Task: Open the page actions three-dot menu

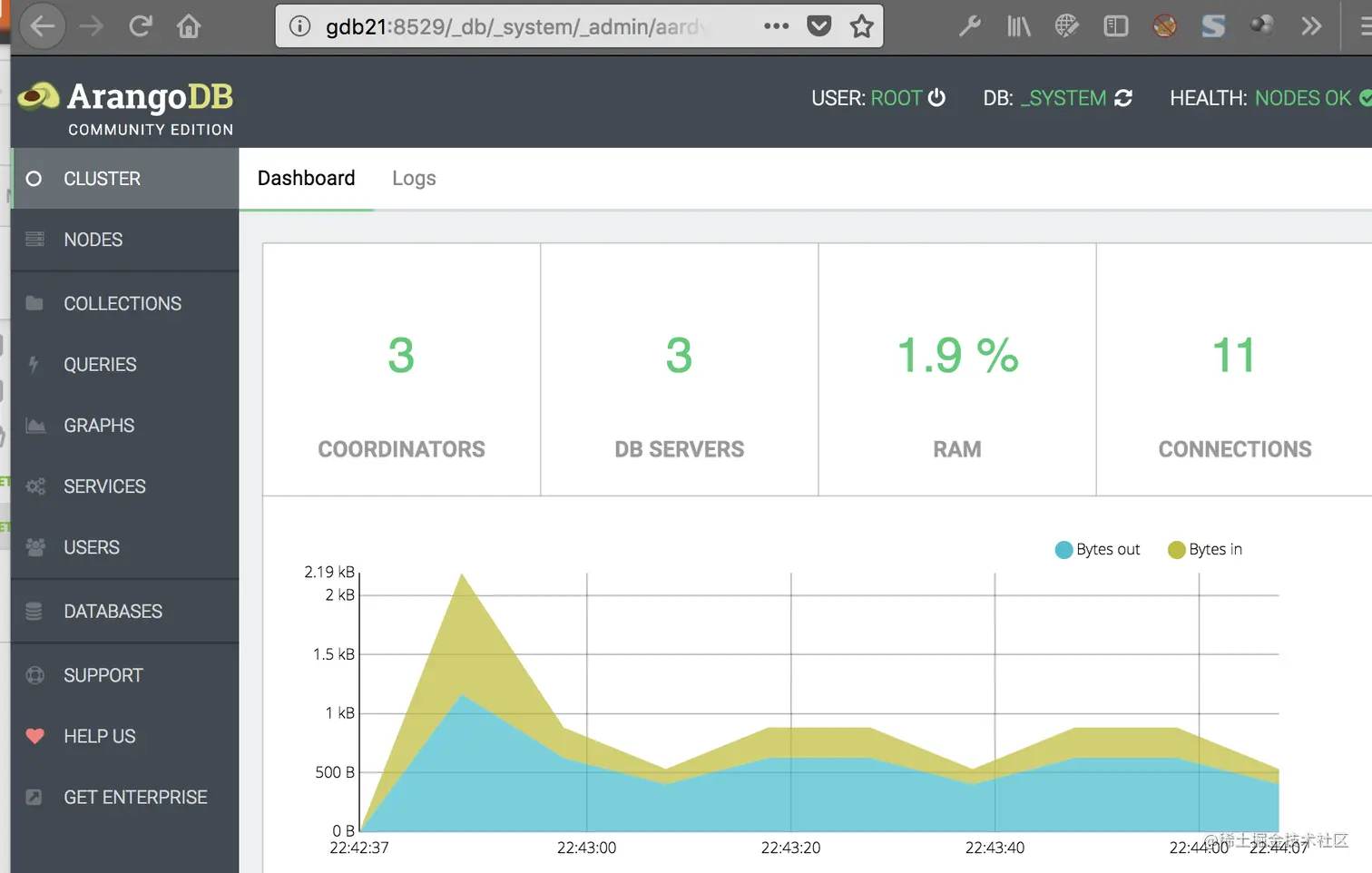Action: [x=777, y=26]
